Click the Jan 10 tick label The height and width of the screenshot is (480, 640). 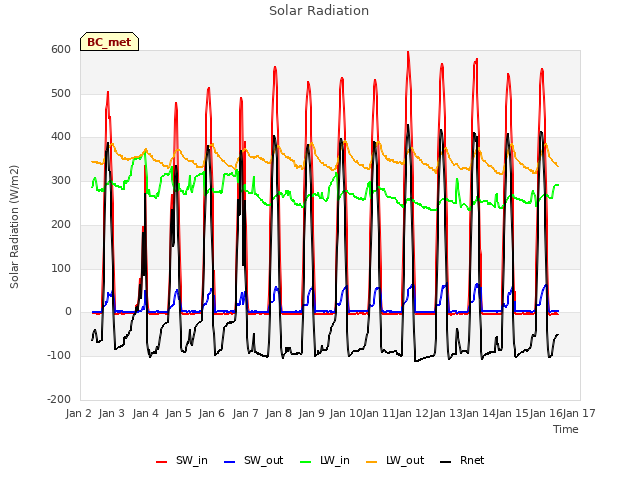coord(345,413)
